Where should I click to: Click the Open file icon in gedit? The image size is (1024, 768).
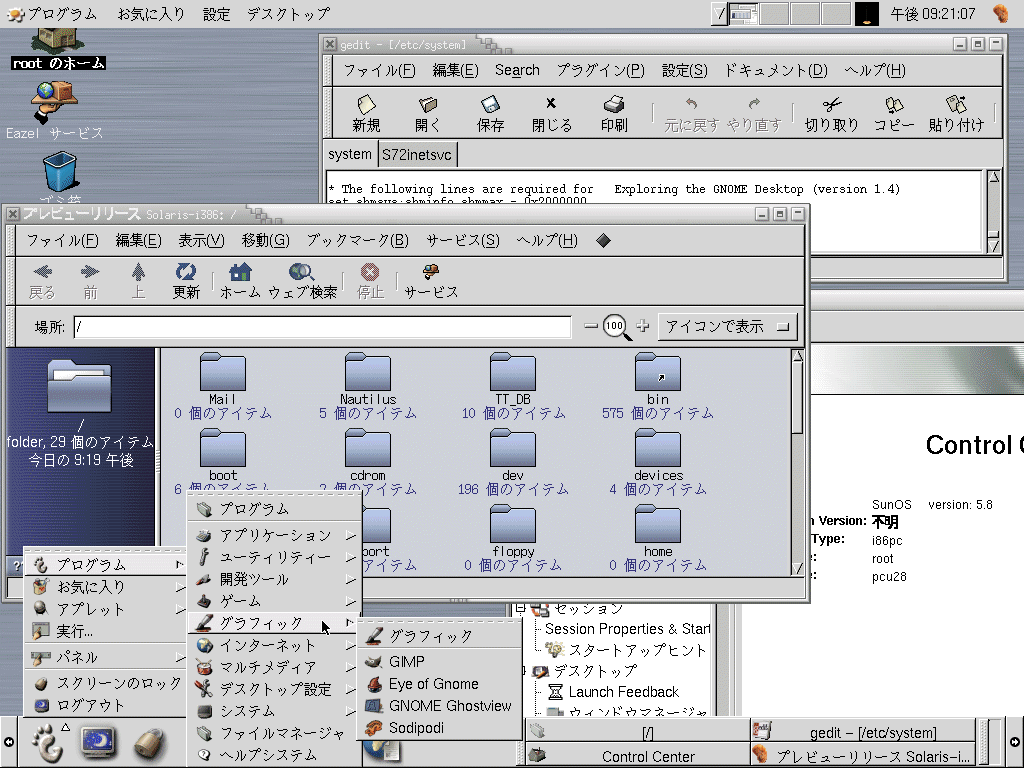click(x=428, y=104)
